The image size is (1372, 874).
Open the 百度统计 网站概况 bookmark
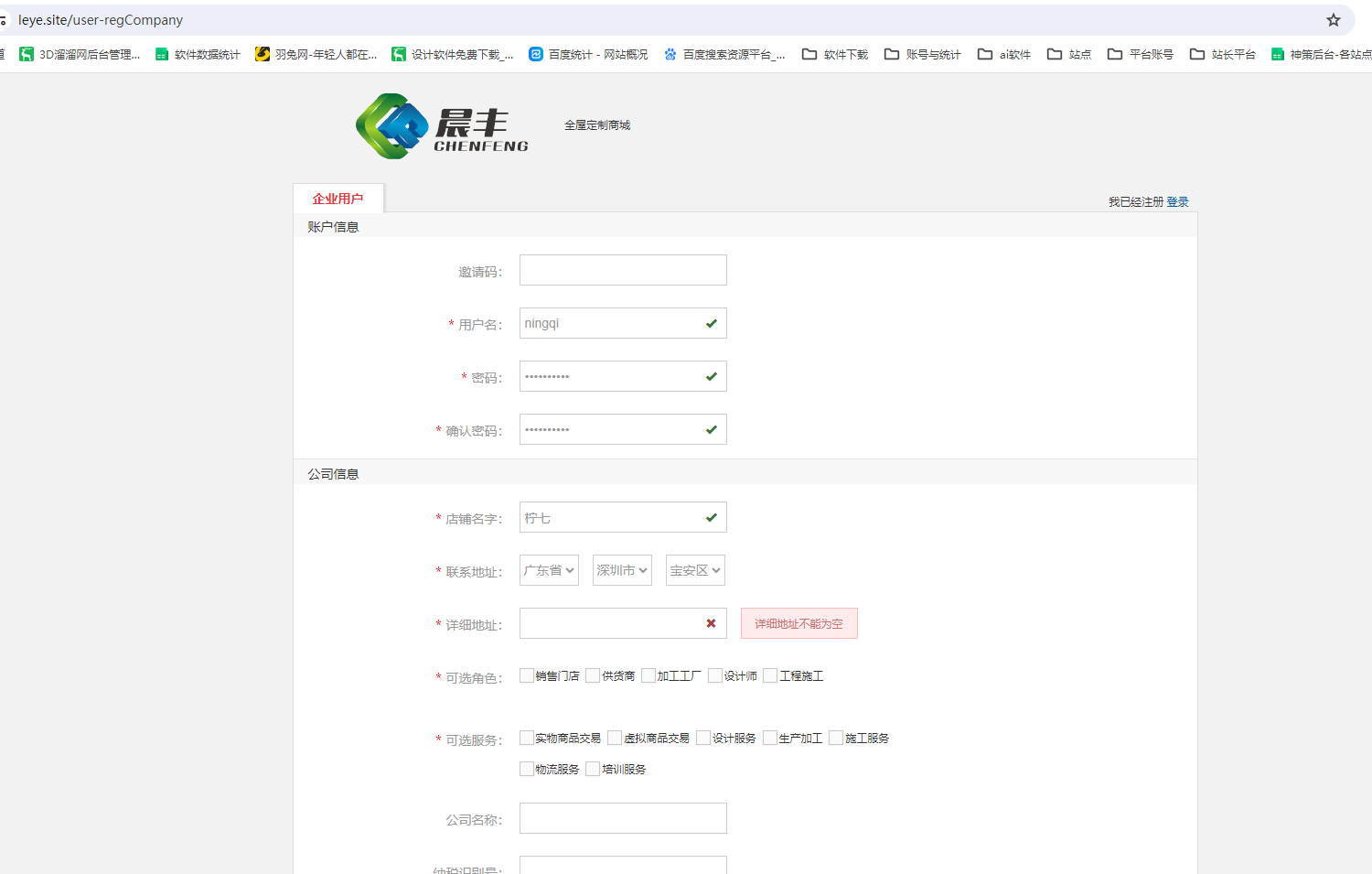(x=588, y=55)
